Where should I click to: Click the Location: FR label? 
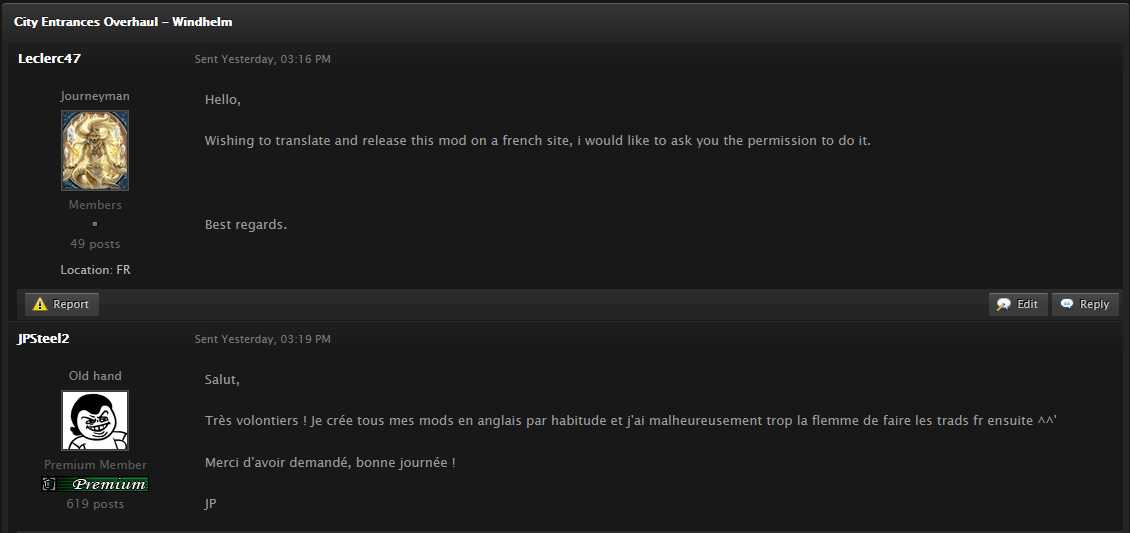coord(95,270)
